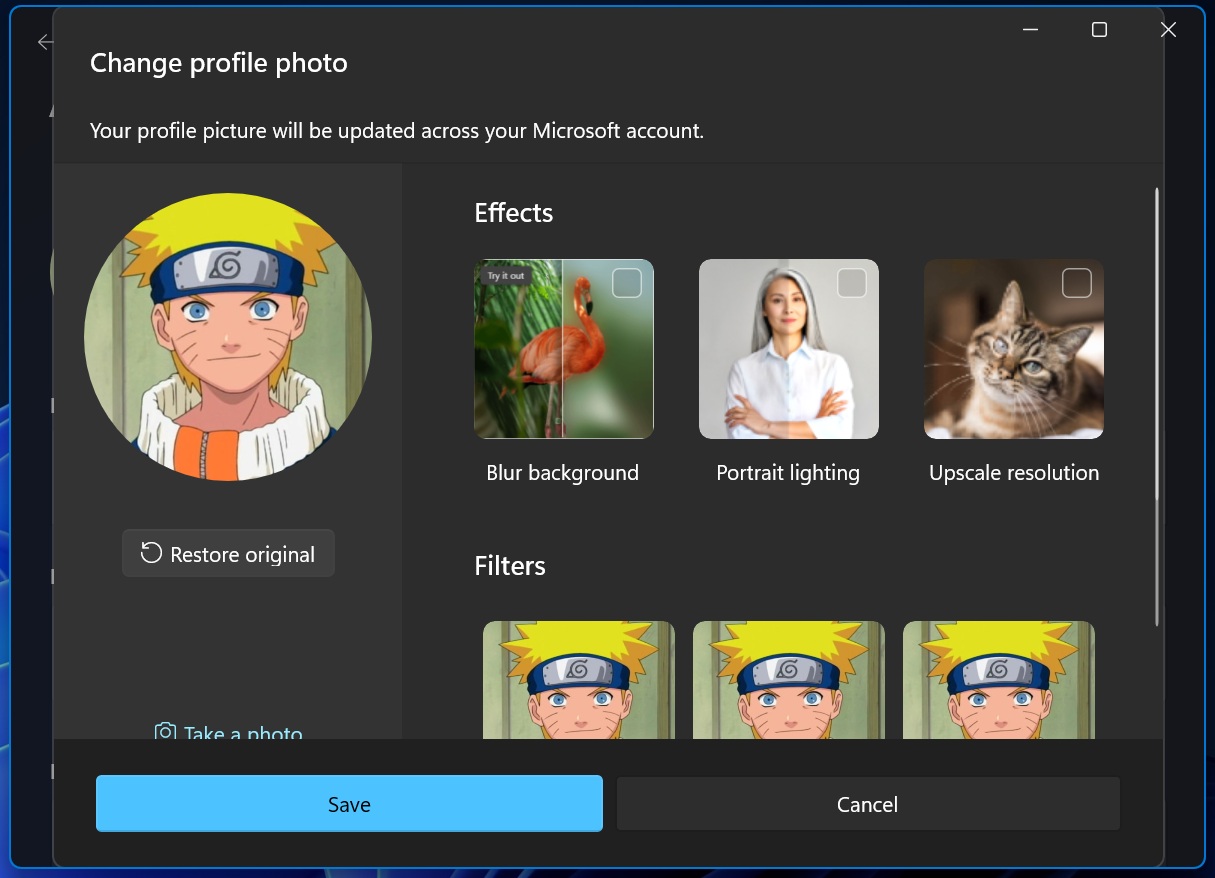Click the Restore original button
This screenshot has width=1215, height=878.
[228, 553]
